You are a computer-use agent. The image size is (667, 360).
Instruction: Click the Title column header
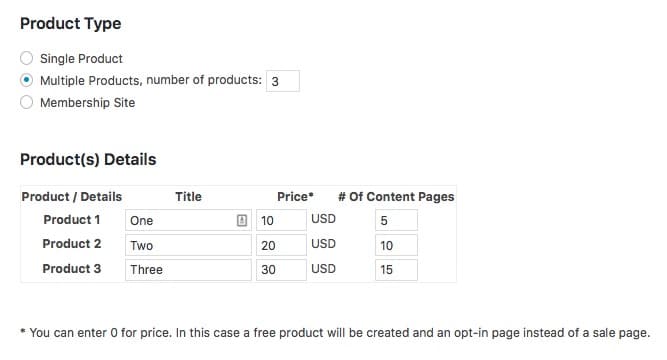click(188, 197)
